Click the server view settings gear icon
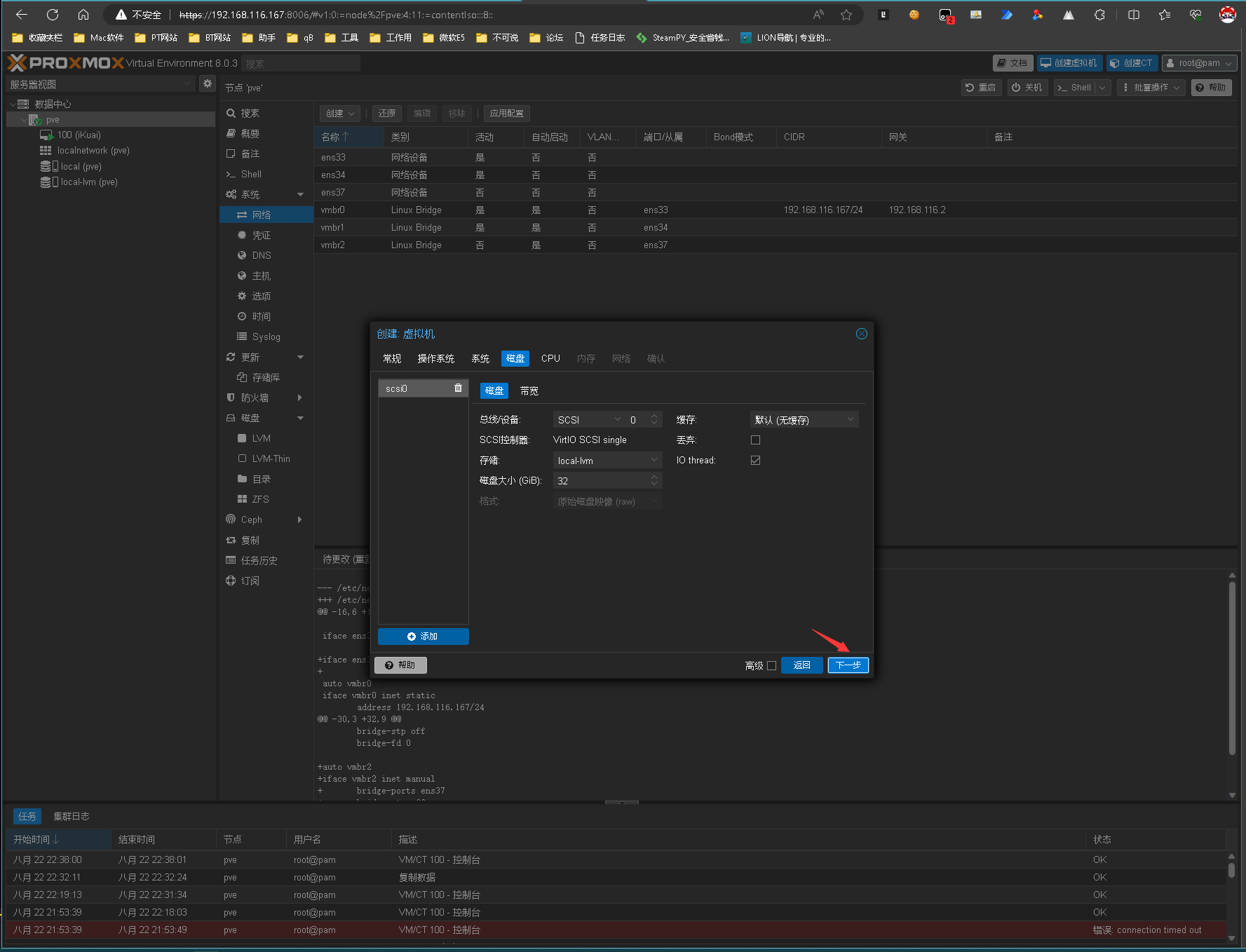This screenshot has height=952, width=1246. [x=208, y=84]
